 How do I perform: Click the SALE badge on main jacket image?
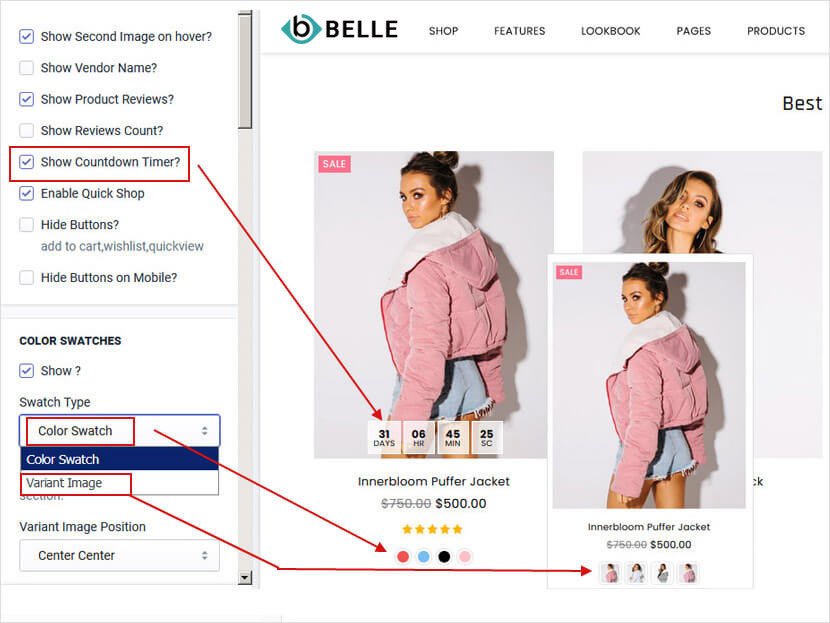point(334,164)
